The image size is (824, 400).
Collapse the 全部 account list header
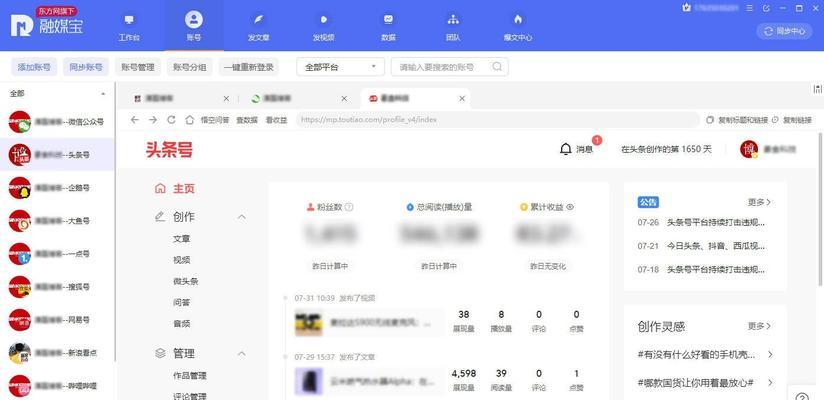pos(103,94)
